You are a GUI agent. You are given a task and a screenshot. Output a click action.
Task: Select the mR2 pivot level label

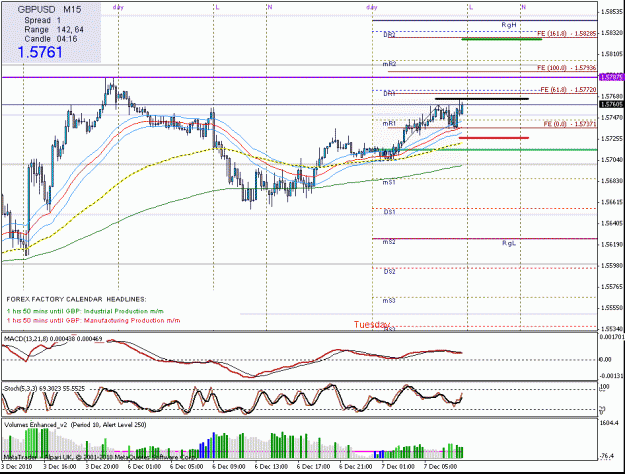(x=389, y=64)
